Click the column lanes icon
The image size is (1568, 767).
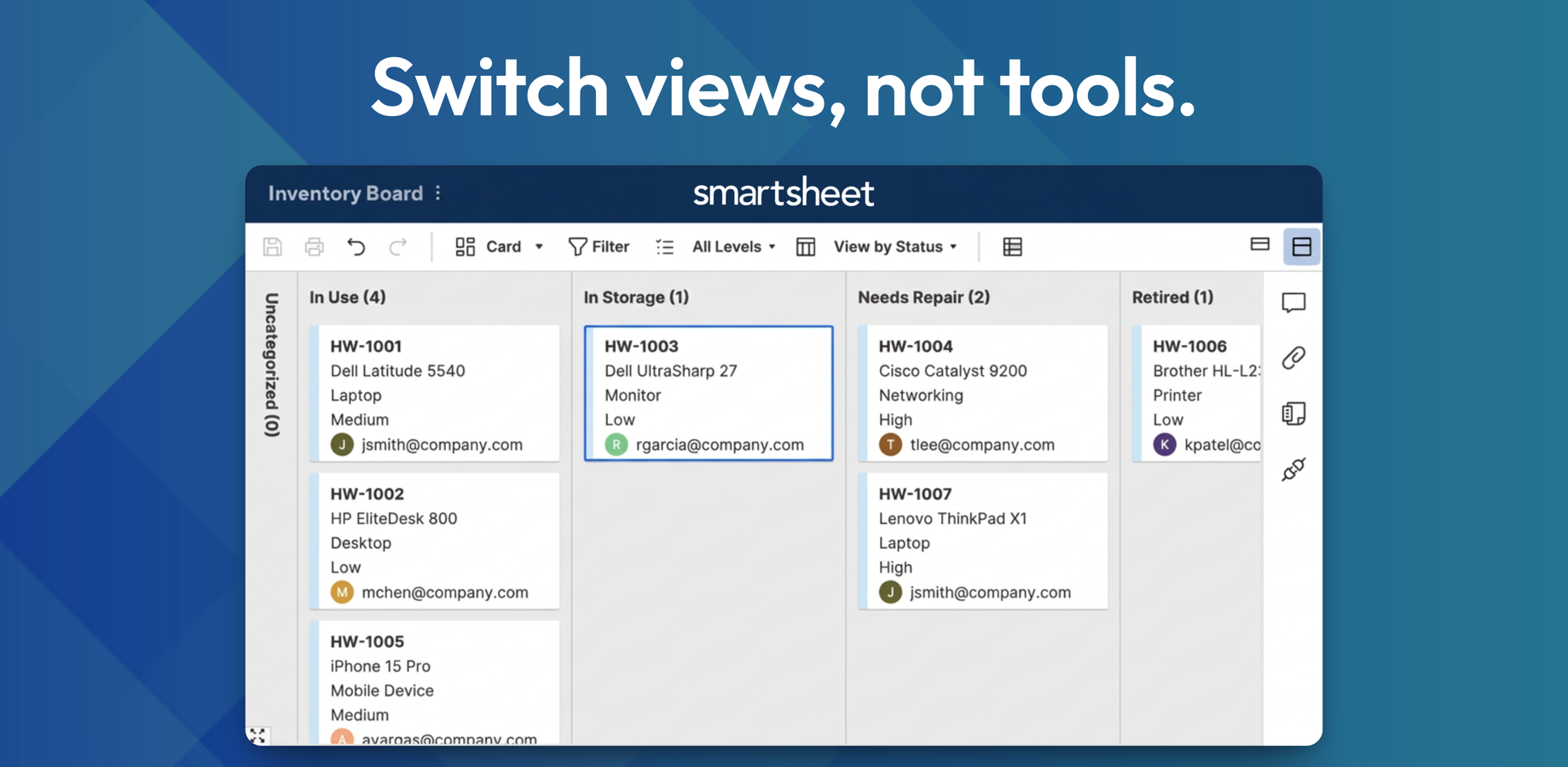tap(806, 247)
